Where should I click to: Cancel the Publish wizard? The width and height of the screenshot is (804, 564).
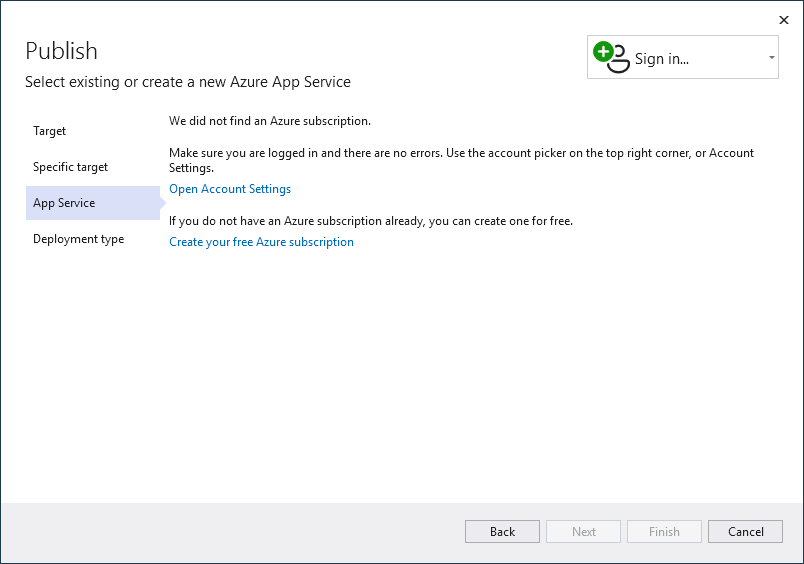pyautogui.click(x=745, y=532)
